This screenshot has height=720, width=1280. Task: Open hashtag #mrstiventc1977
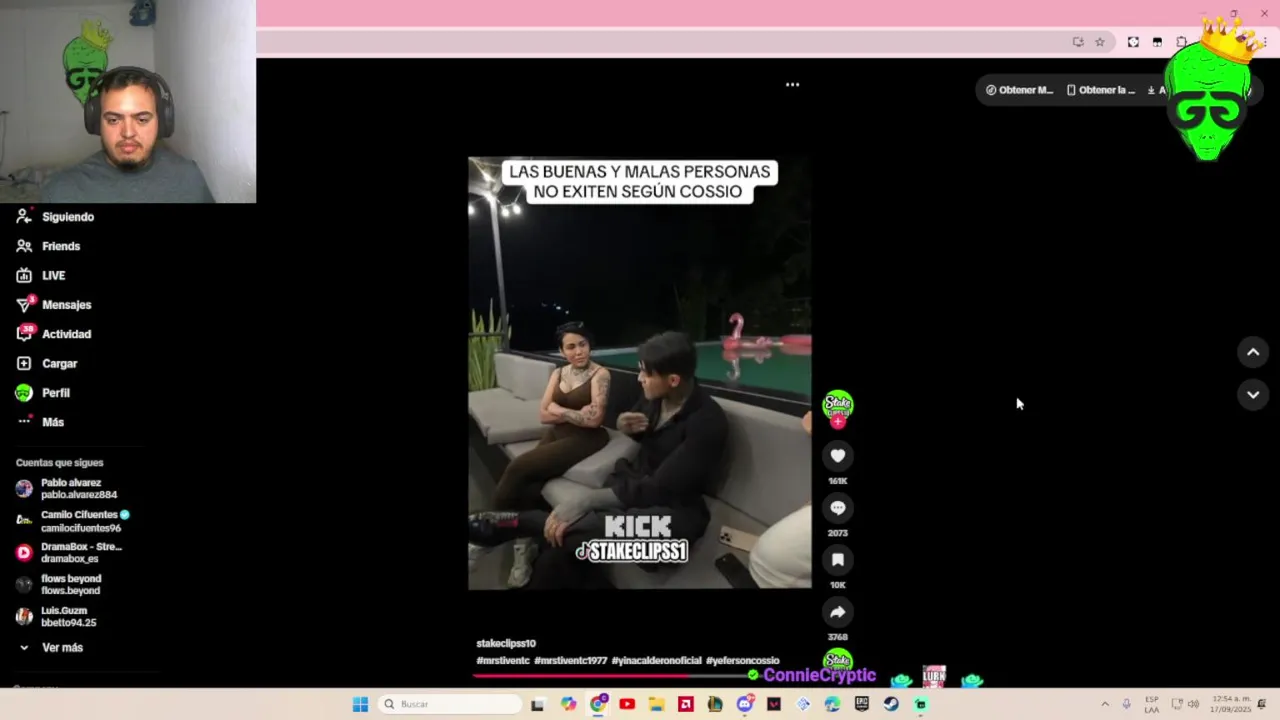[571, 661]
